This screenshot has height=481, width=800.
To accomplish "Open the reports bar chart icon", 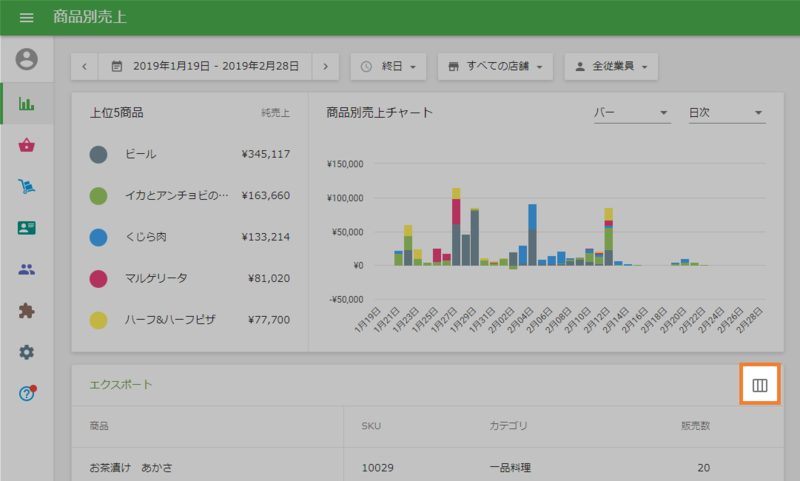I will tap(27, 103).
